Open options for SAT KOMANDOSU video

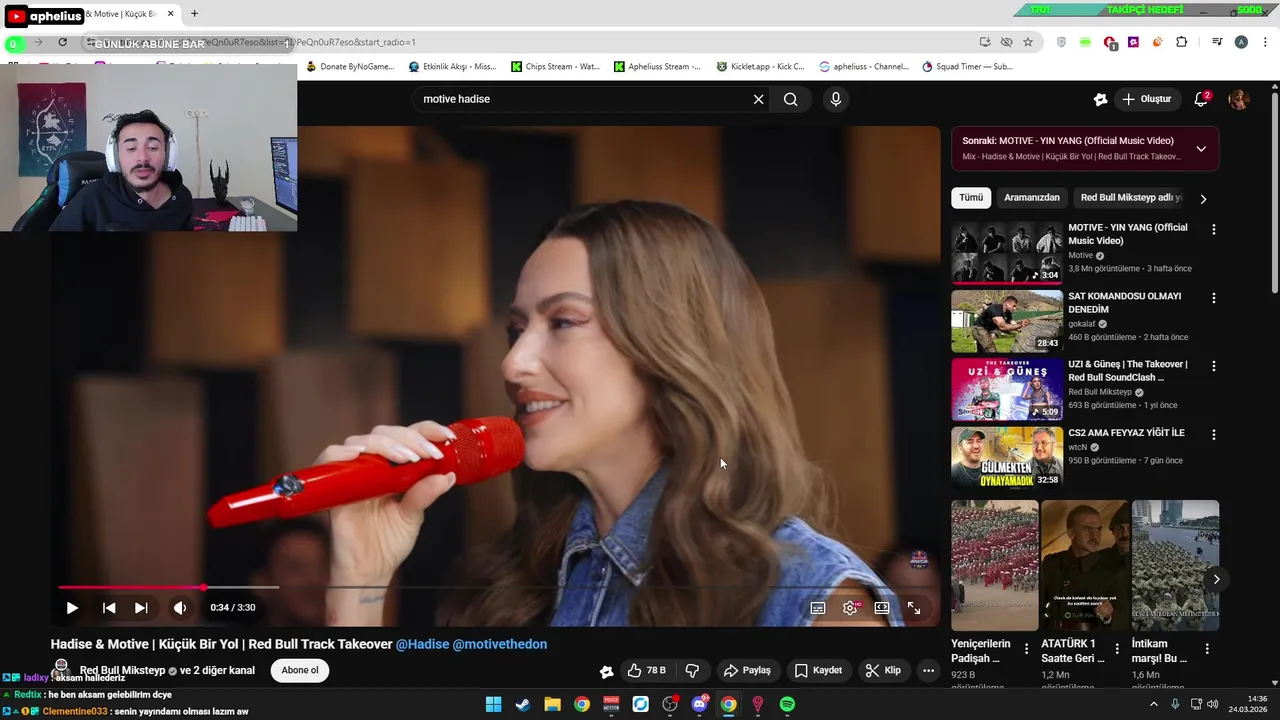coord(1214,298)
